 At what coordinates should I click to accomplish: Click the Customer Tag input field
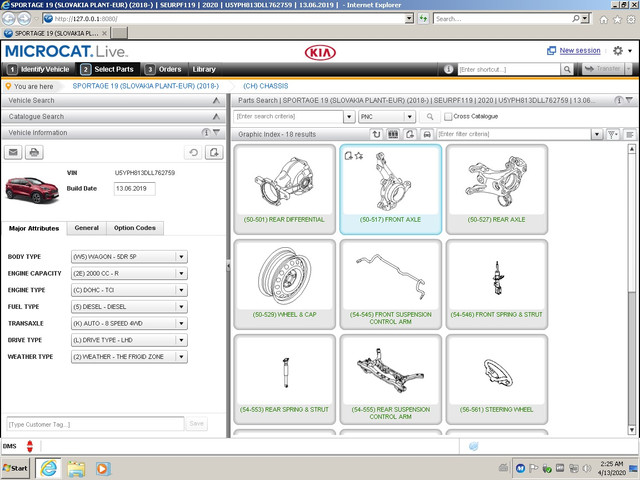pyautogui.click(x=95, y=424)
